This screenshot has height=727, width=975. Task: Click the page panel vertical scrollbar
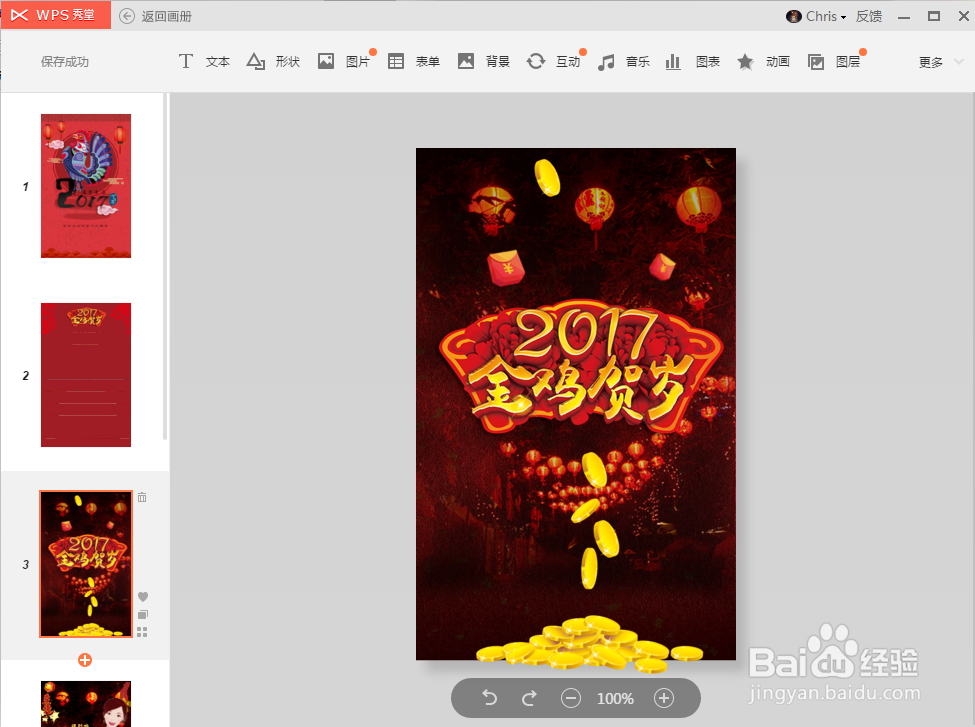(165, 266)
